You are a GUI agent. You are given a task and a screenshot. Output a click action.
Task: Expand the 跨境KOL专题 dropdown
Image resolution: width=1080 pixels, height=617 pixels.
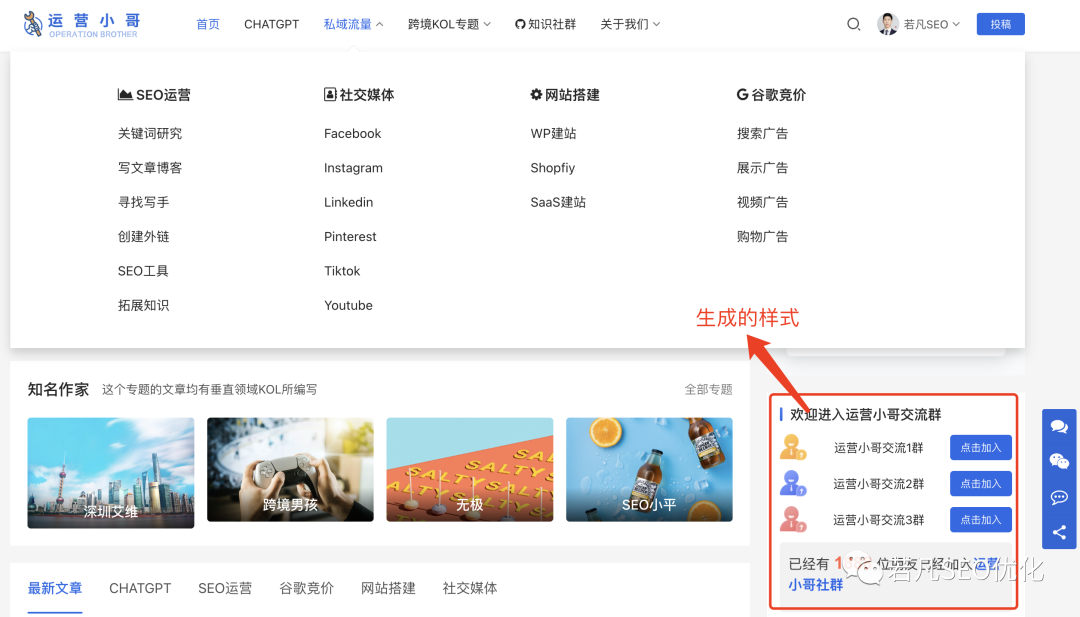(x=449, y=24)
